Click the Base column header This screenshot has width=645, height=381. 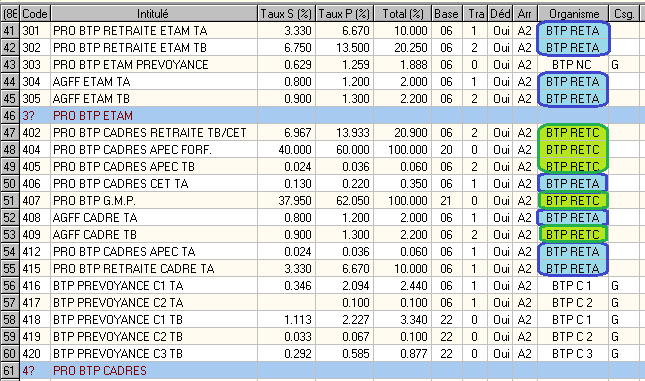pos(447,14)
